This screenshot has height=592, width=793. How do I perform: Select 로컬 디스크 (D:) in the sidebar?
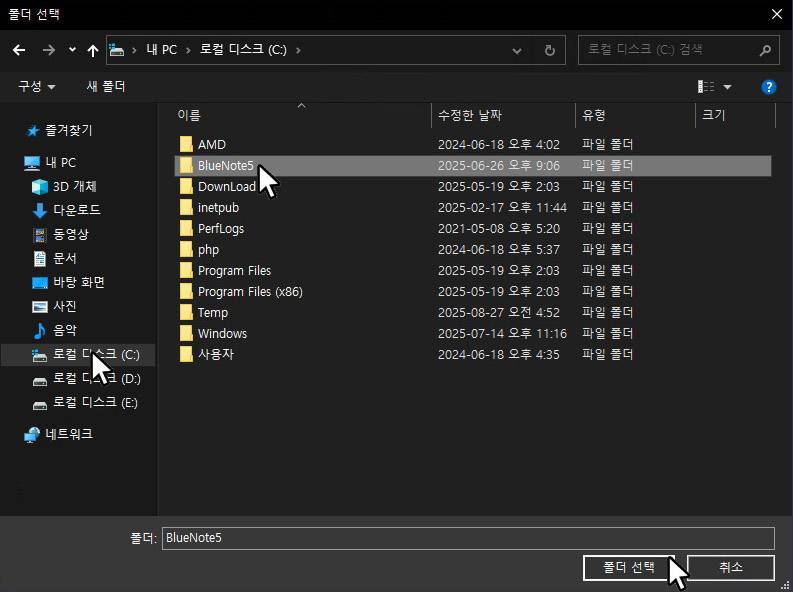[86, 379]
